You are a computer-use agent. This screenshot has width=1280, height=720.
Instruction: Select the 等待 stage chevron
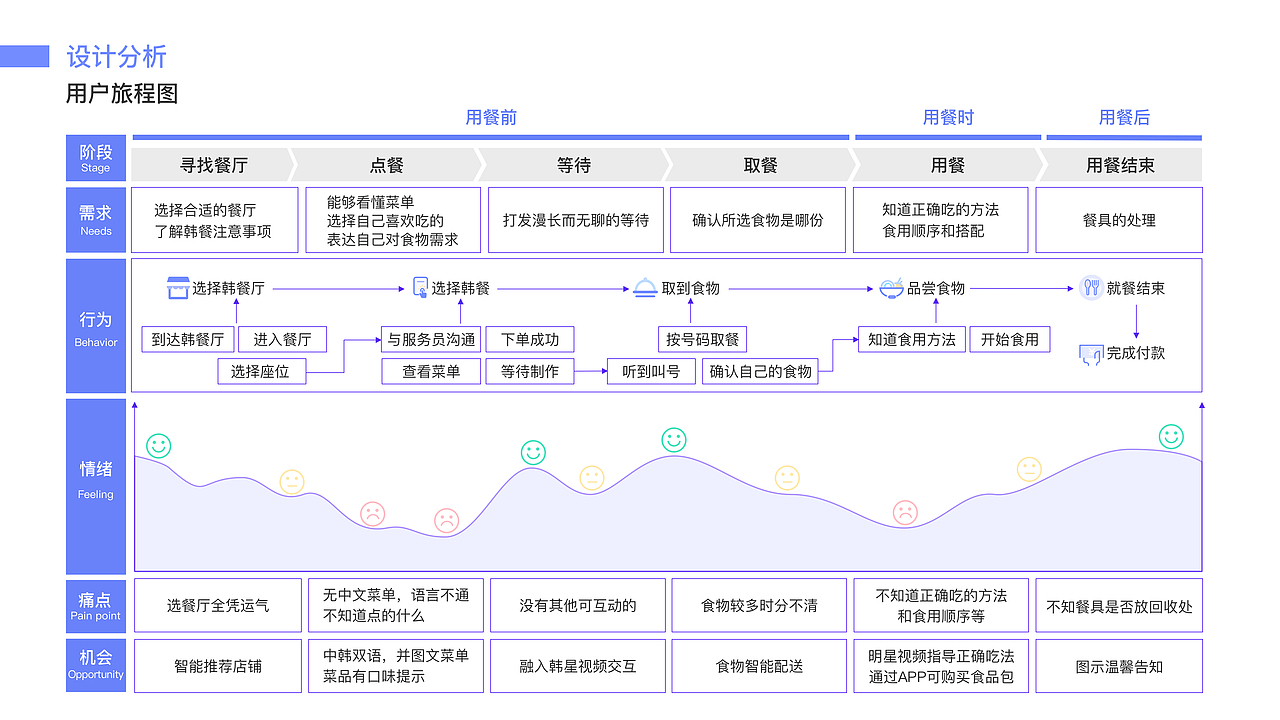[x=573, y=164]
